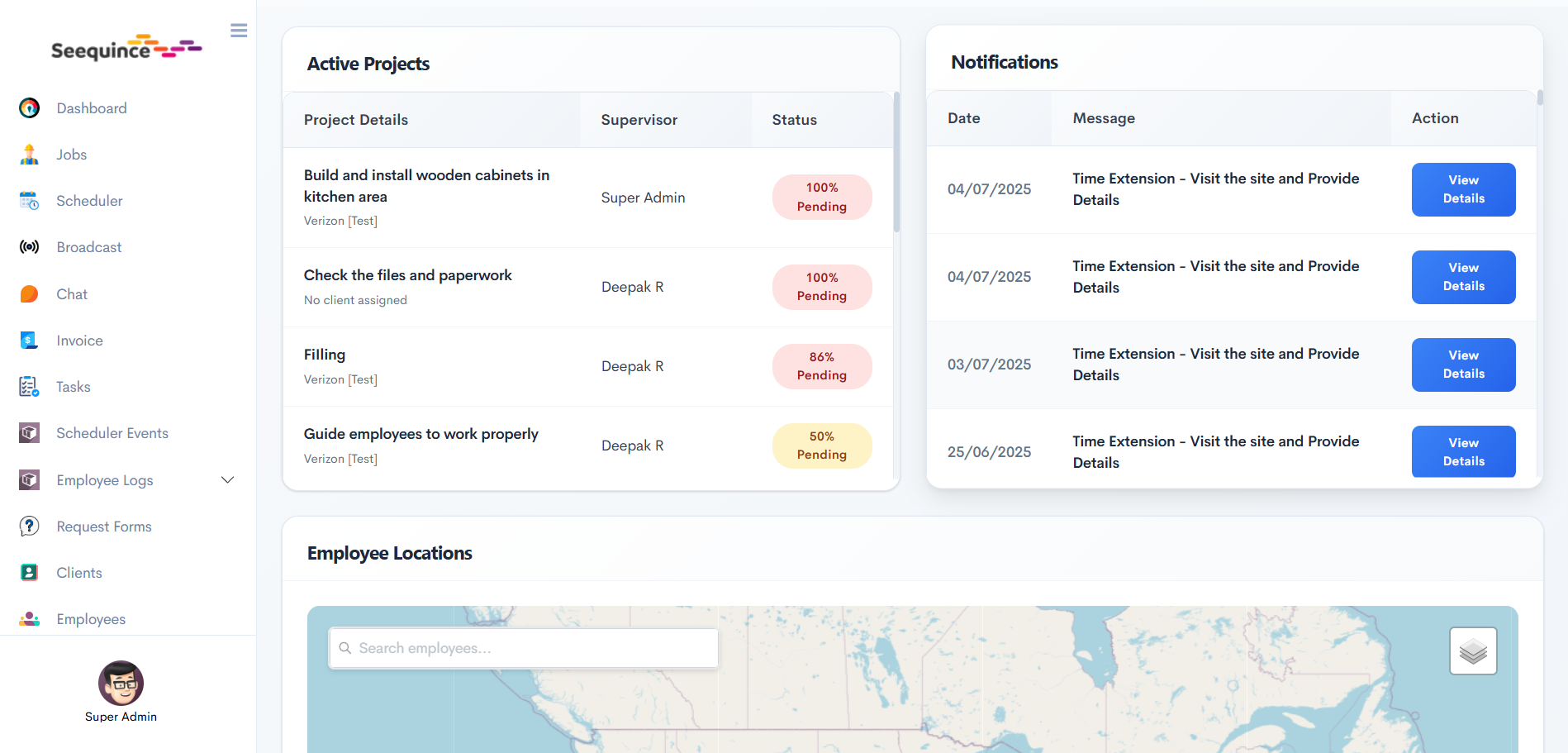Open the Dashboard from the sidebar

[x=91, y=107]
